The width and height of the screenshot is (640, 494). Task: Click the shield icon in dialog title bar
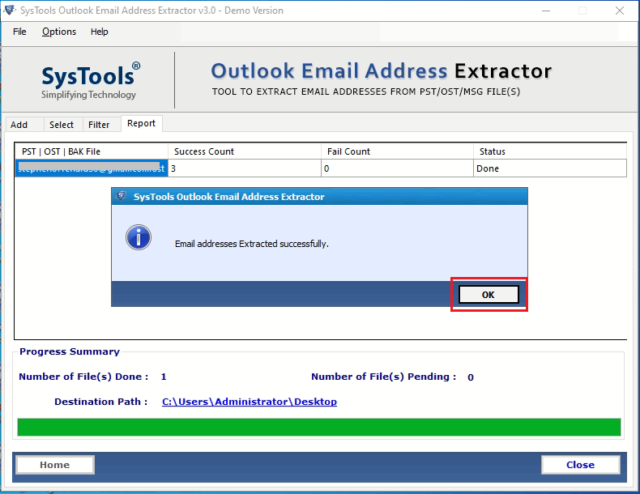click(121, 196)
